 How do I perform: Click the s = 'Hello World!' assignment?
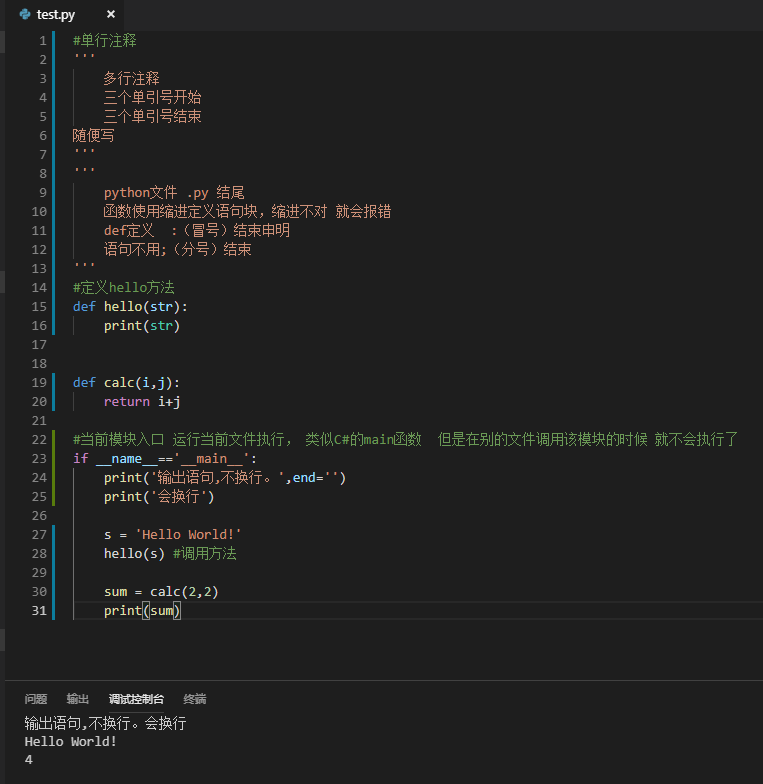click(x=172, y=534)
